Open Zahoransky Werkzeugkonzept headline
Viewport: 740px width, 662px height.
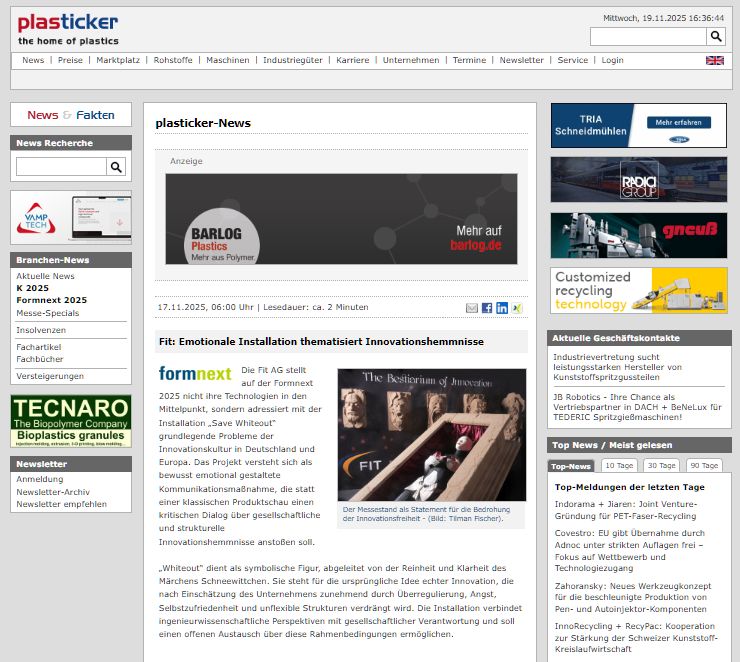coord(633,598)
